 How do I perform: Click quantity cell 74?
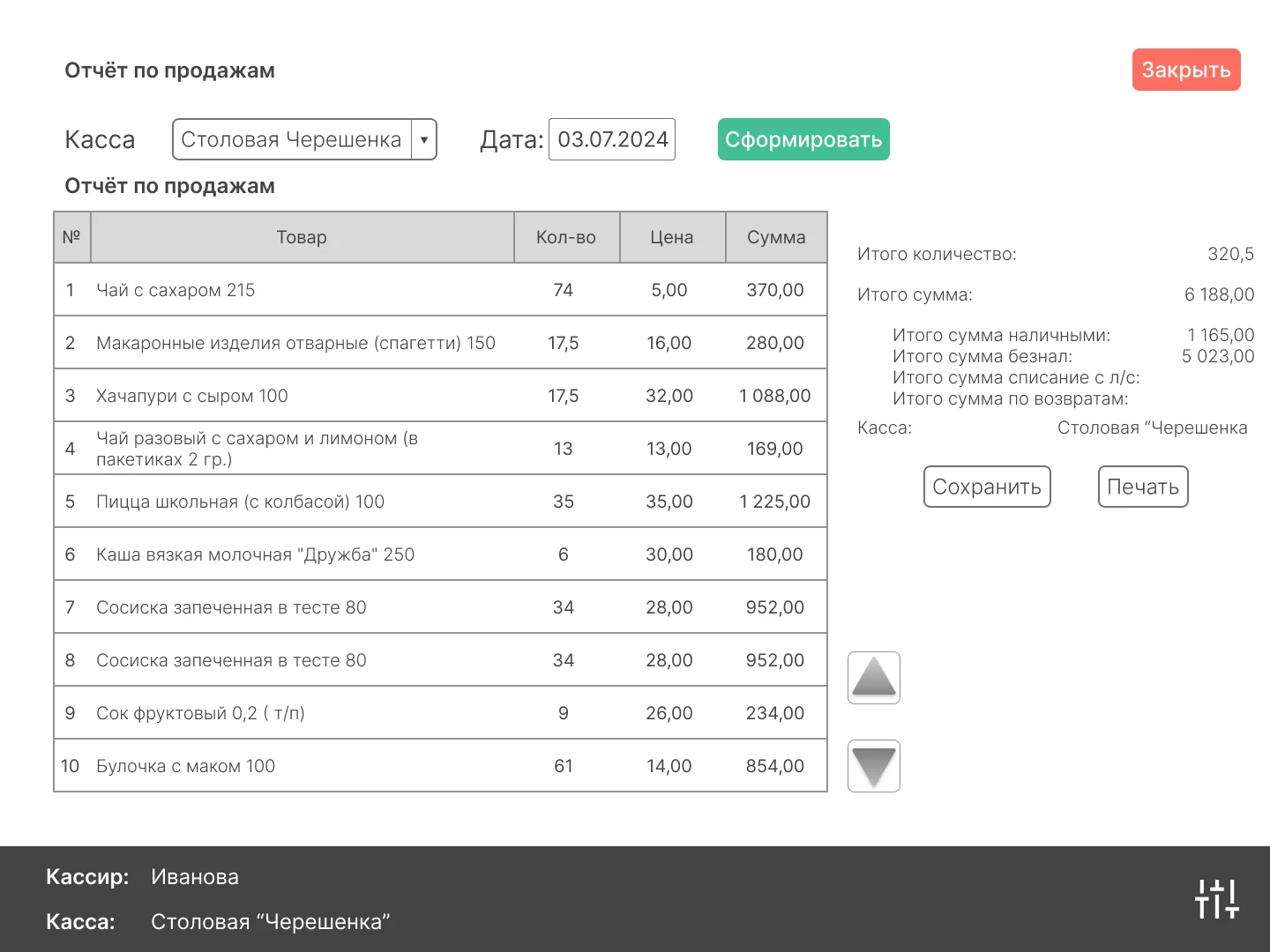(x=564, y=290)
